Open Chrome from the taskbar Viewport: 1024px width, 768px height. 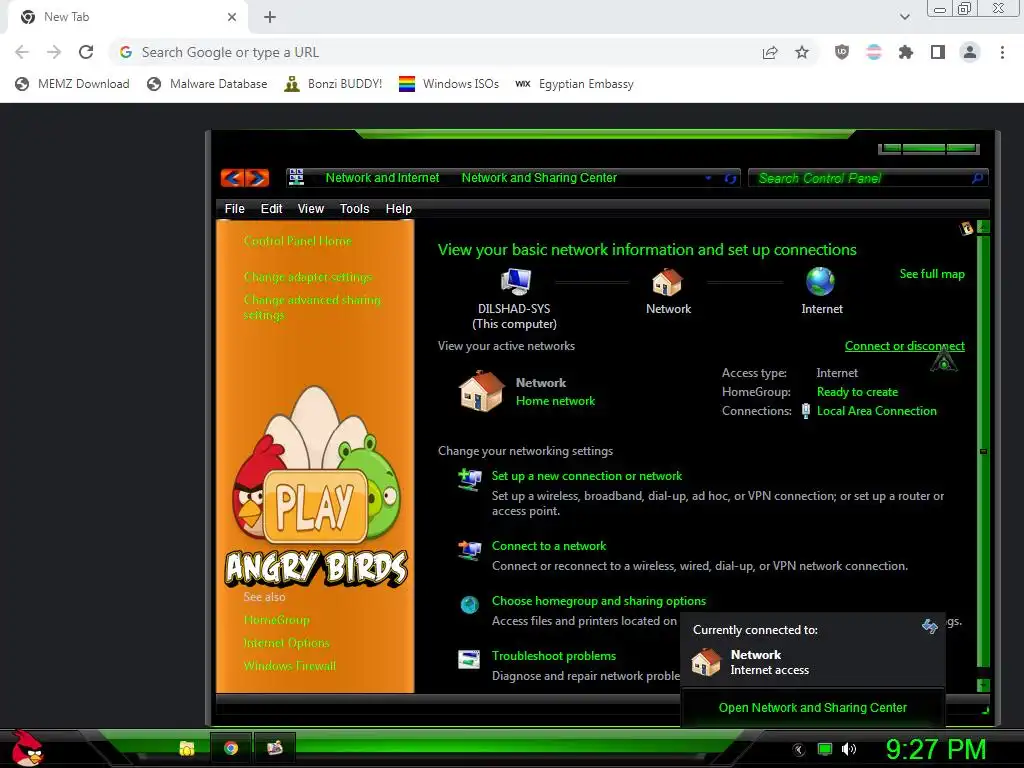[231, 748]
